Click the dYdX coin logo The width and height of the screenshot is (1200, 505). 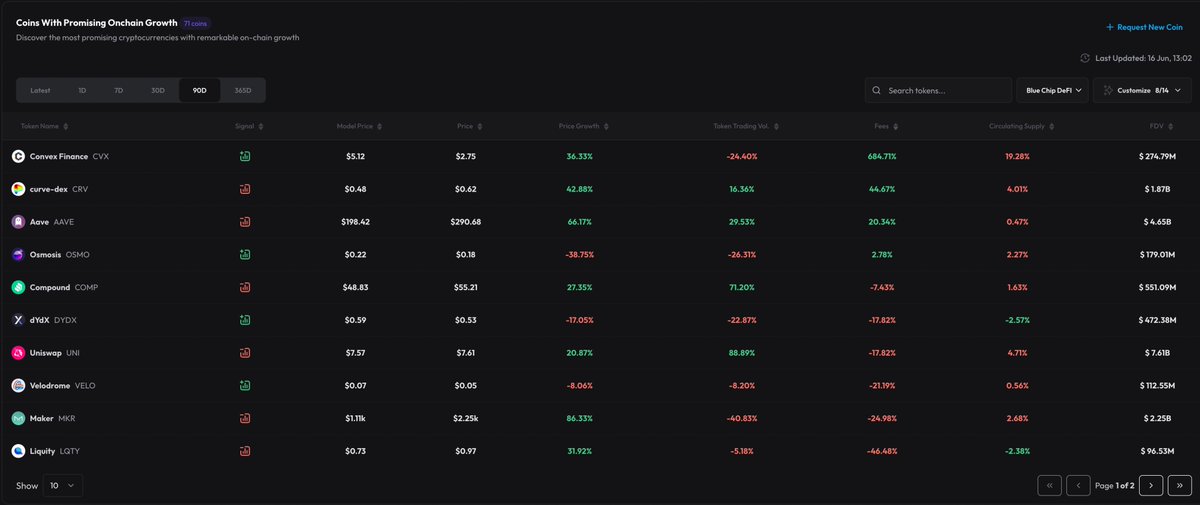click(18, 320)
